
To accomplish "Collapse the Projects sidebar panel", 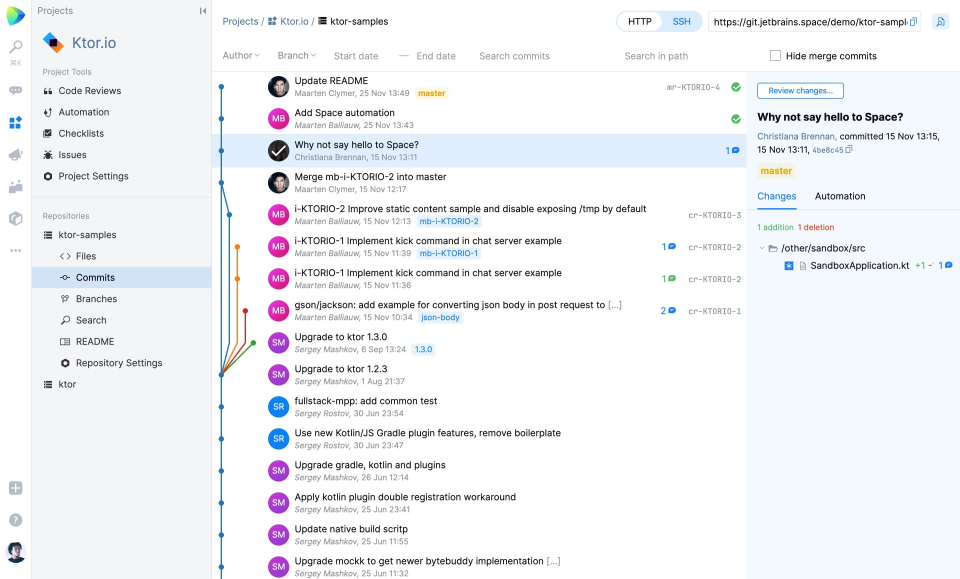I will [x=203, y=11].
